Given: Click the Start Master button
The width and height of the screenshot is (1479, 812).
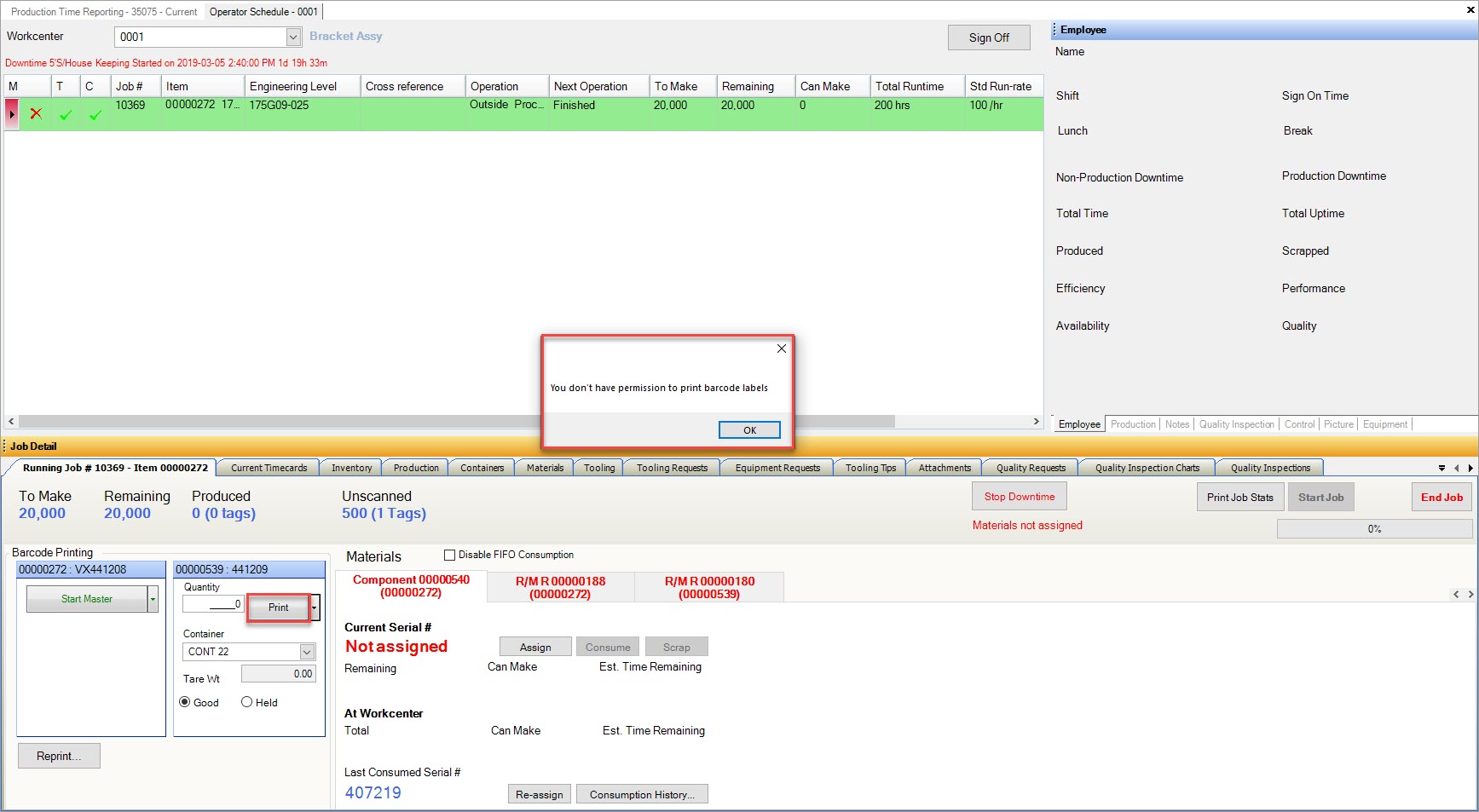Looking at the screenshot, I should [87, 599].
